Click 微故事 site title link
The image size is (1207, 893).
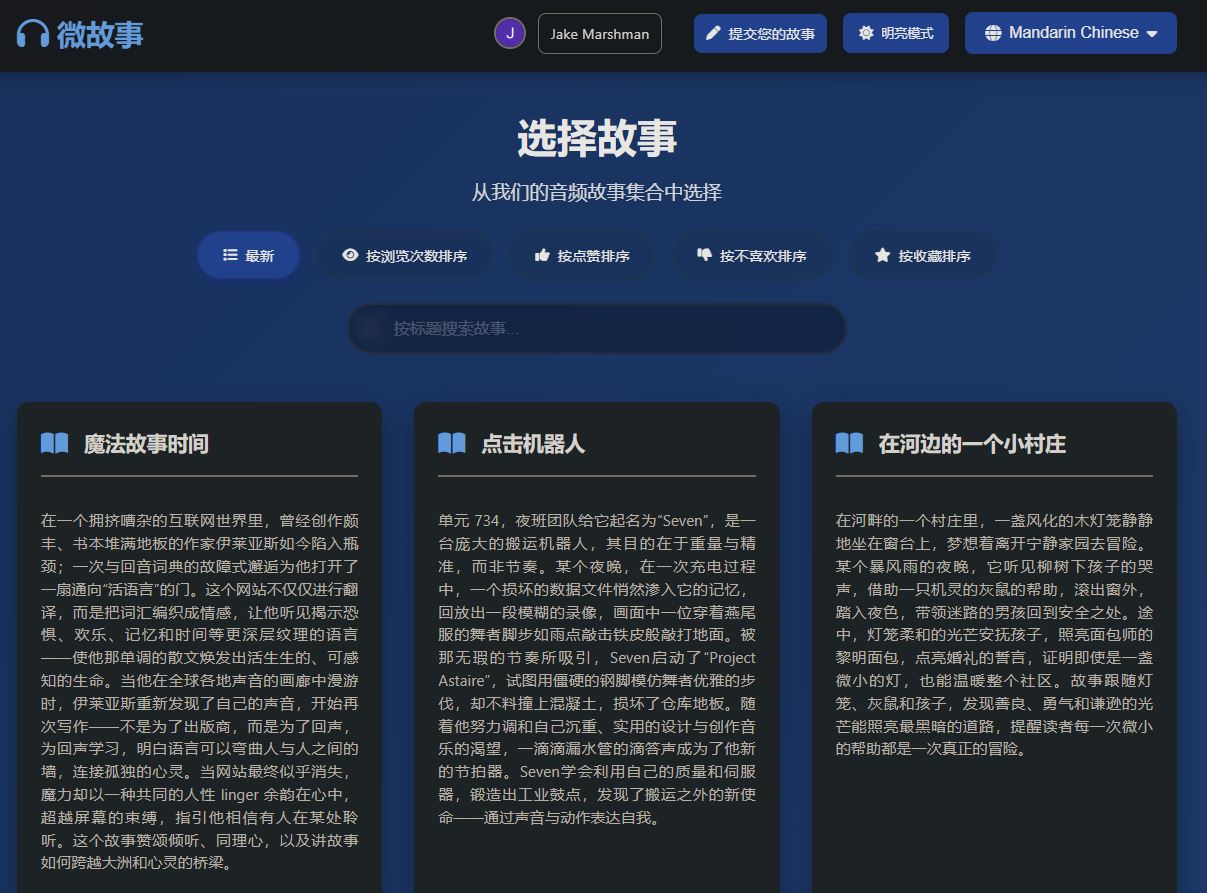(x=100, y=34)
